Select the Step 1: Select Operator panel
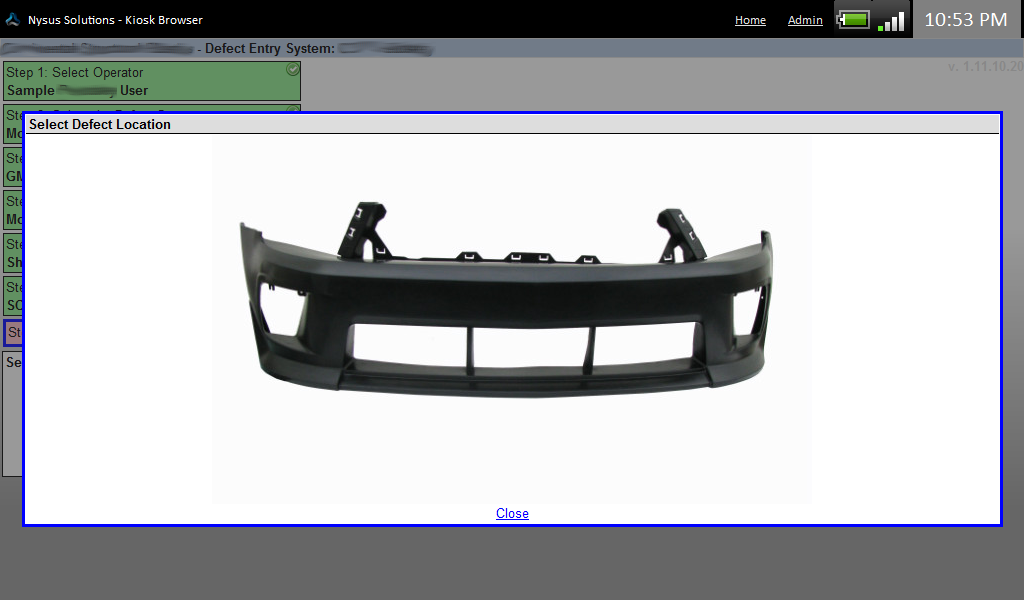The height and width of the screenshot is (600, 1024). click(x=150, y=81)
